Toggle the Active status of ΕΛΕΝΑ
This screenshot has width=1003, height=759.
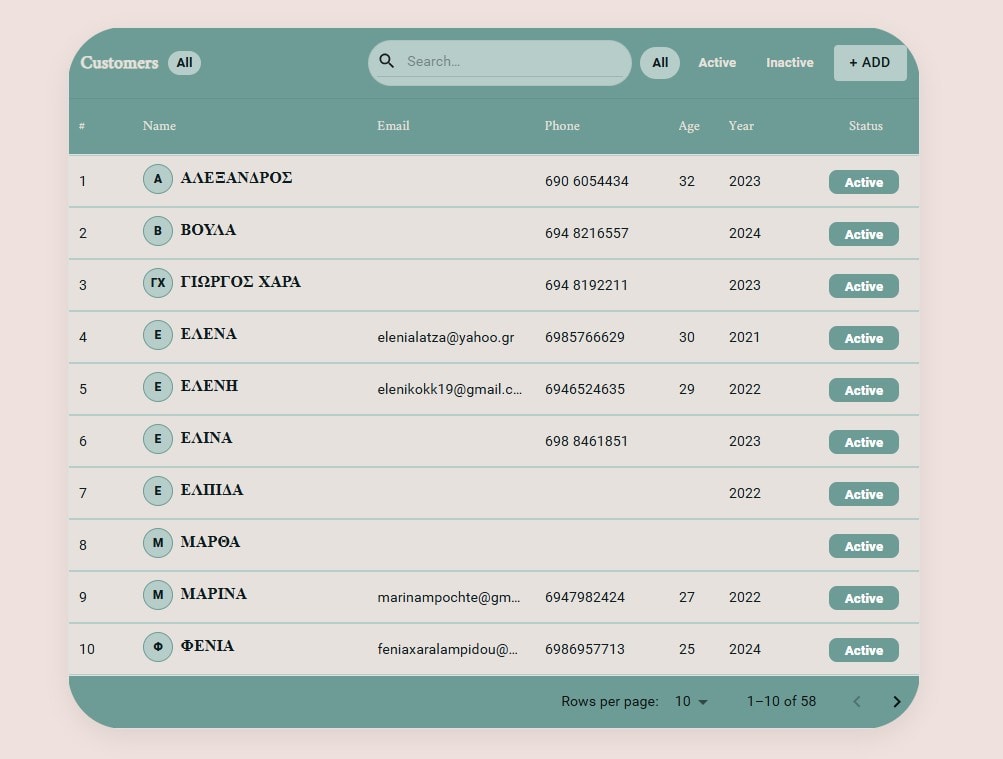point(863,338)
